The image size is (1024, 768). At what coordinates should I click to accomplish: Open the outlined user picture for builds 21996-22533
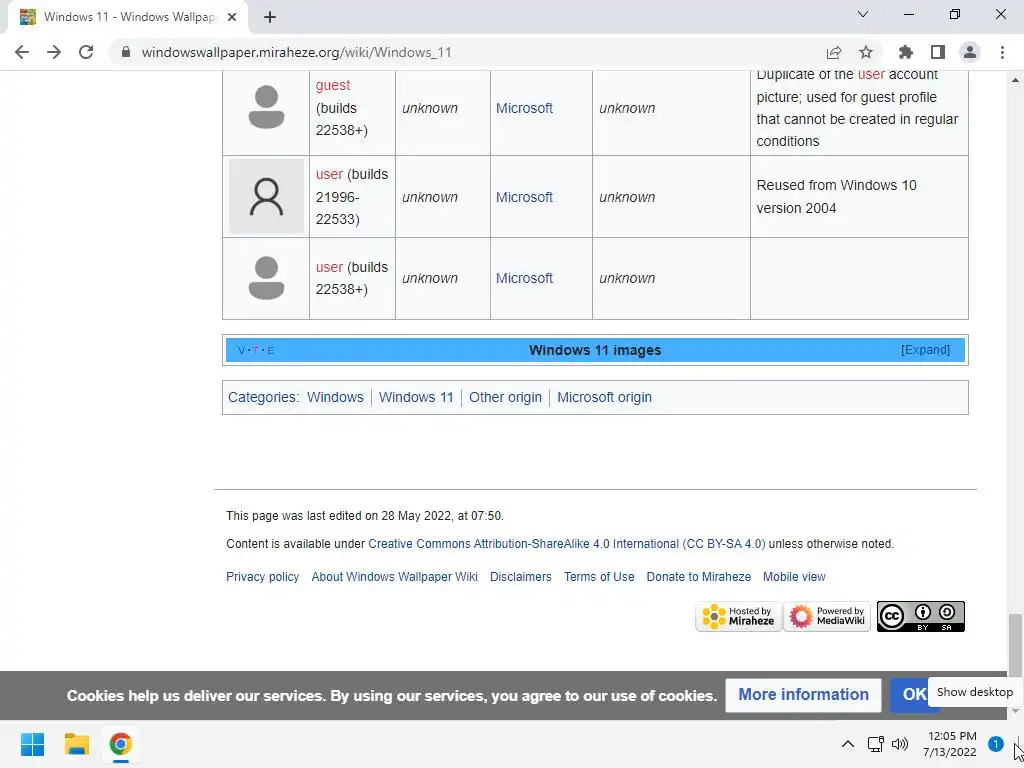[266, 197]
